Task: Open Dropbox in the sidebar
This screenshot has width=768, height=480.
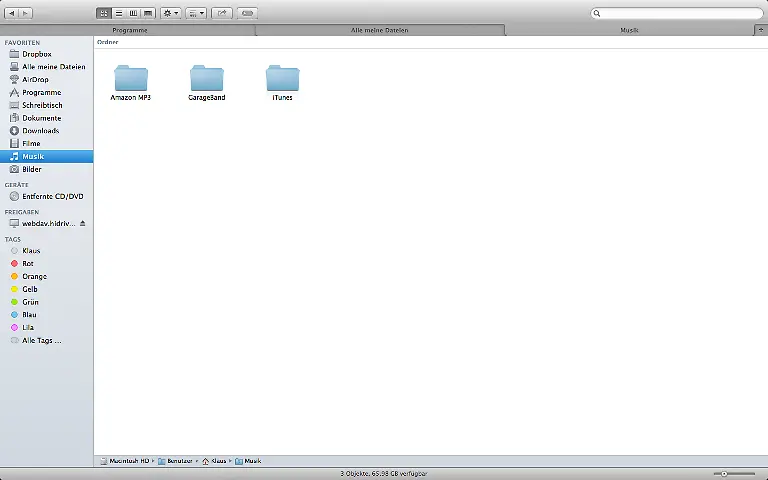Action: (x=47, y=54)
